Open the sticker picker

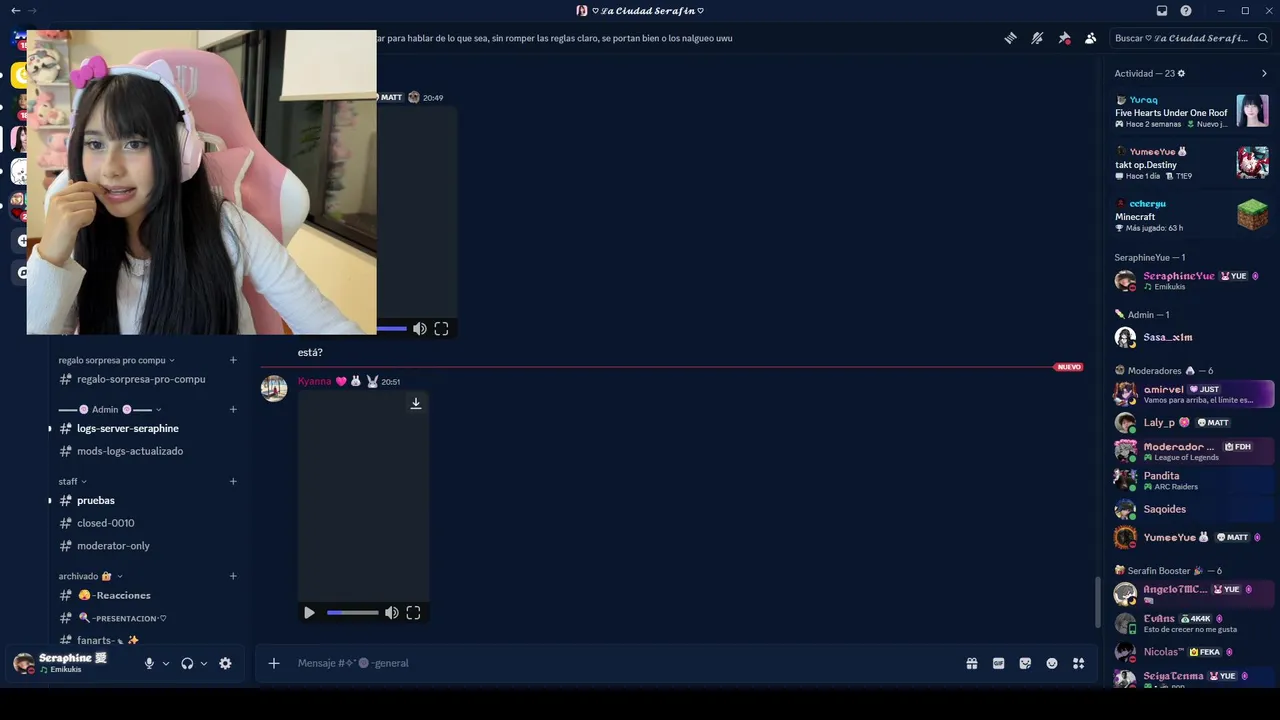(1025, 663)
